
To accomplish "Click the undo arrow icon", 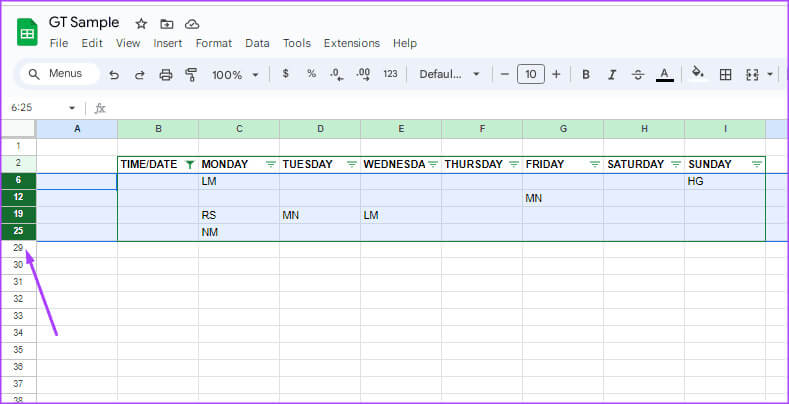I will [x=114, y=74].
